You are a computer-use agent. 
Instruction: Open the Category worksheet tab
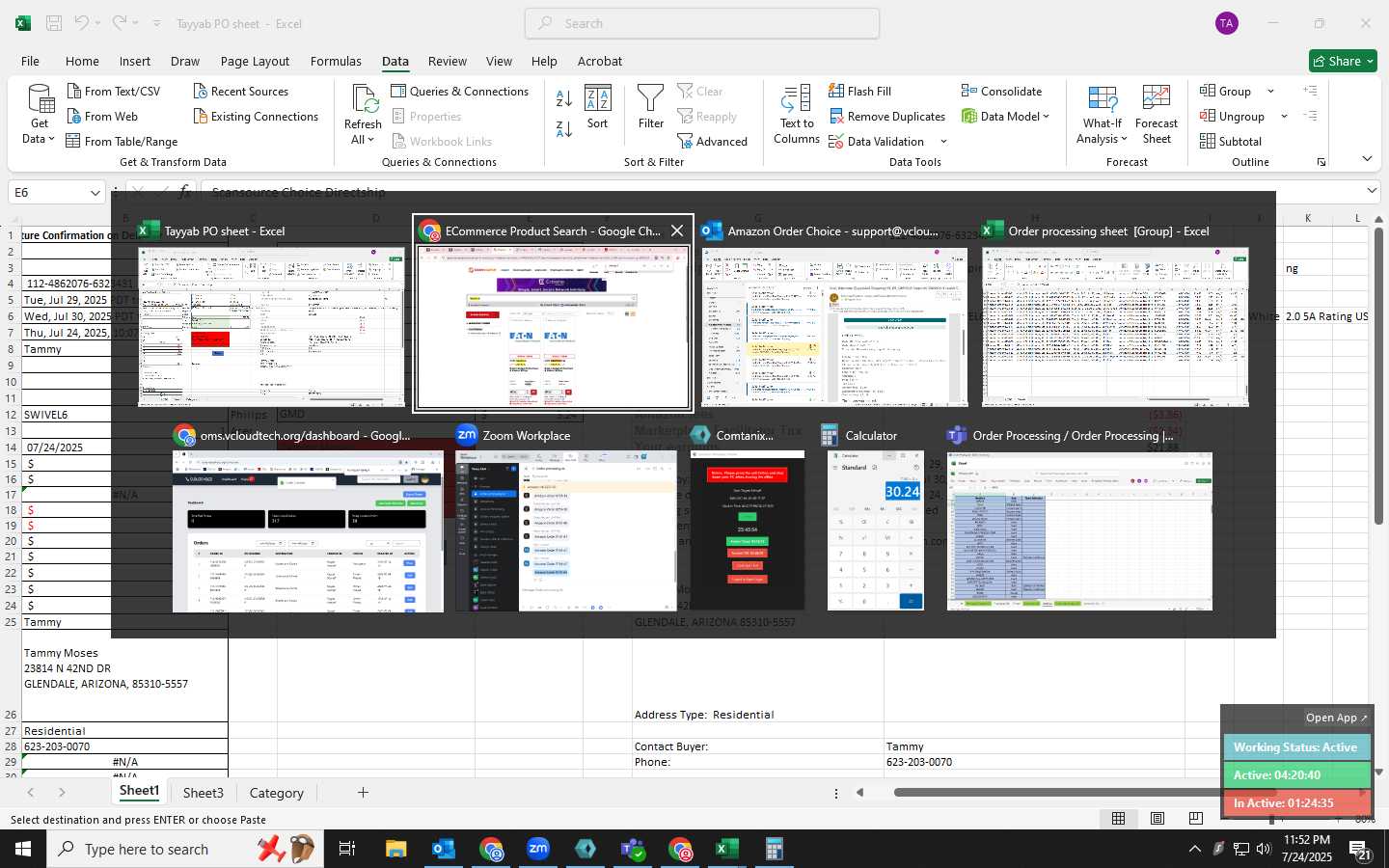[x=276, y=793]
